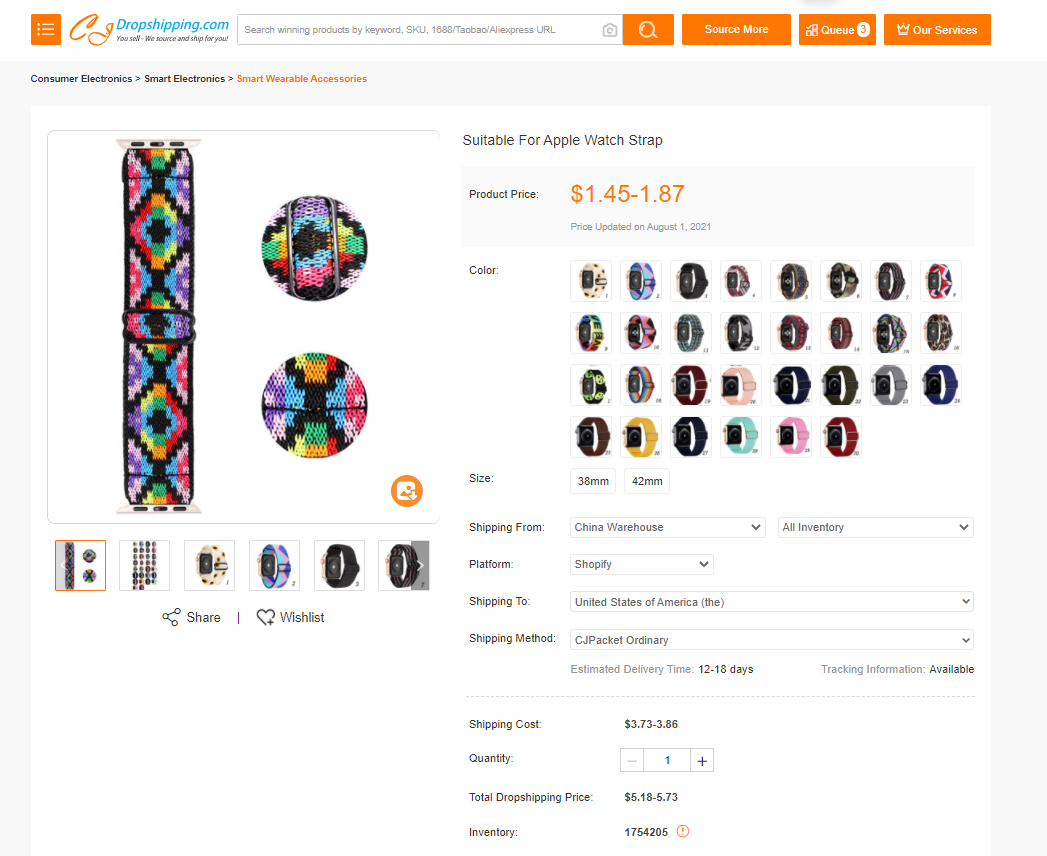Expand the CJPacket Ordinary shipping method dropdown
1047x856 pixels.
tap(771, 640)
